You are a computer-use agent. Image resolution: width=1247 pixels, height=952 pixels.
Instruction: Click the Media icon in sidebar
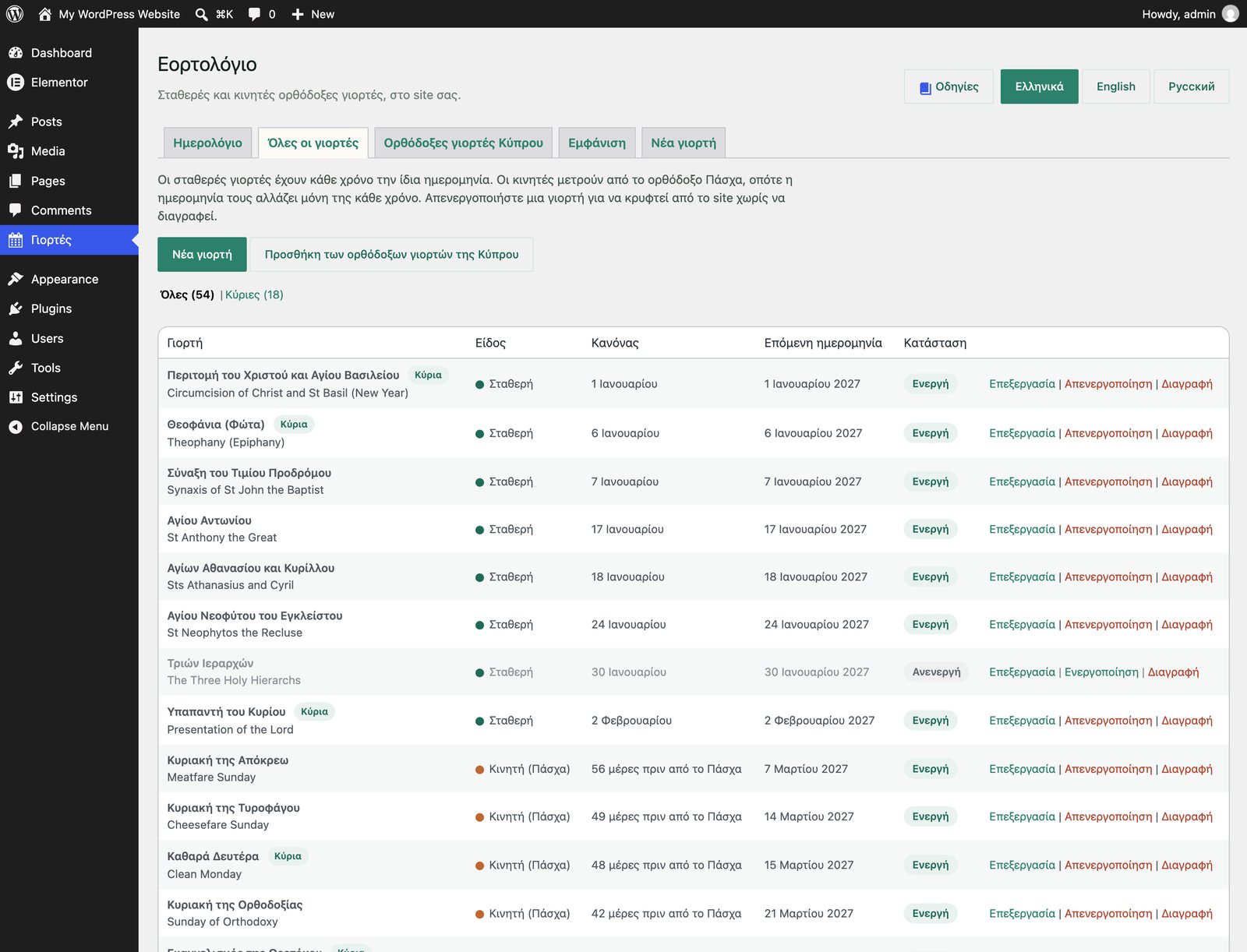click(16, 151)
